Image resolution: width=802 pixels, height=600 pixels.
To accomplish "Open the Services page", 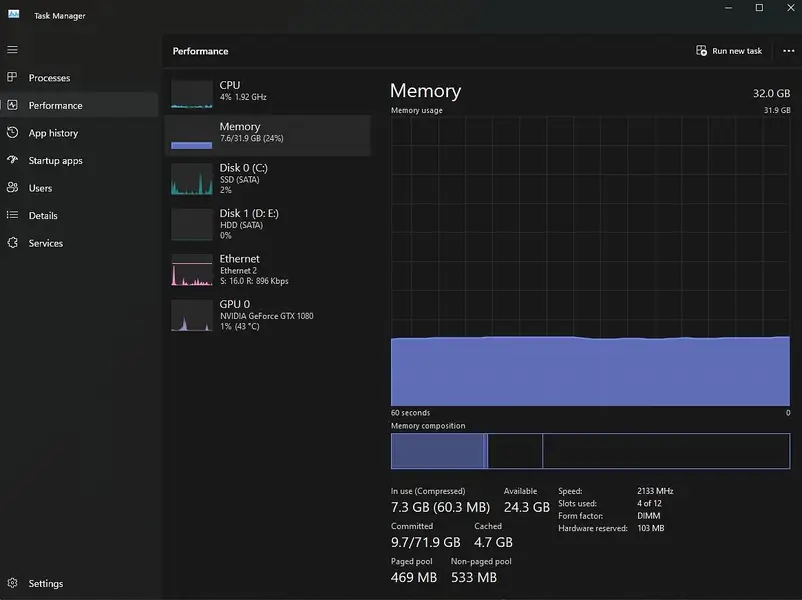I will pos(79,243).
